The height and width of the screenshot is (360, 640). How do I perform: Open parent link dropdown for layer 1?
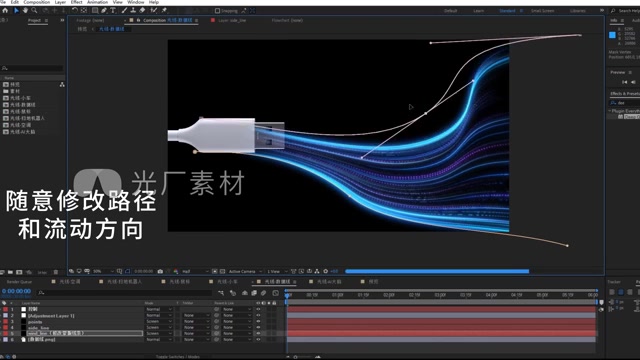click(x=236, y=309)
